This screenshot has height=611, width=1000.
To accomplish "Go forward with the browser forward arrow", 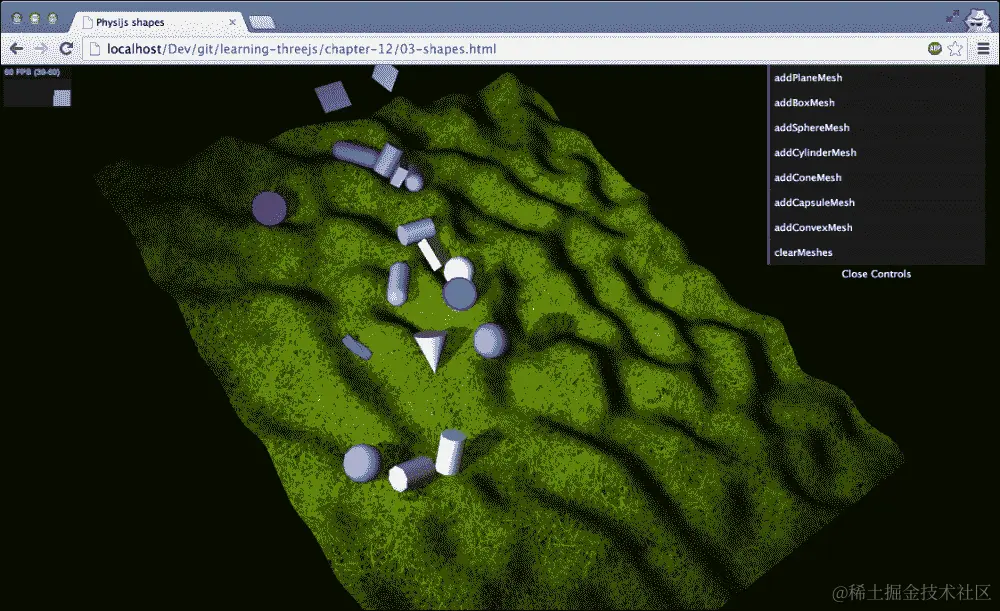I will pyautogui.click(x=41, y=48).
